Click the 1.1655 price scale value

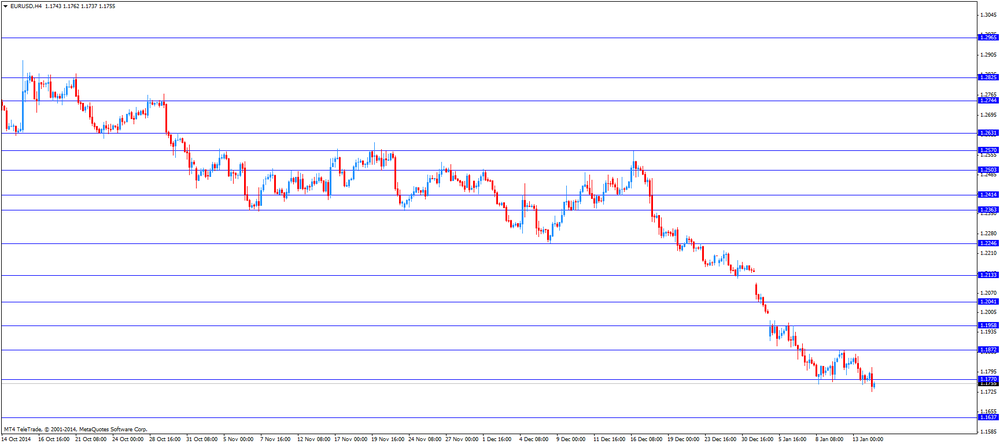tap(990, 411)
